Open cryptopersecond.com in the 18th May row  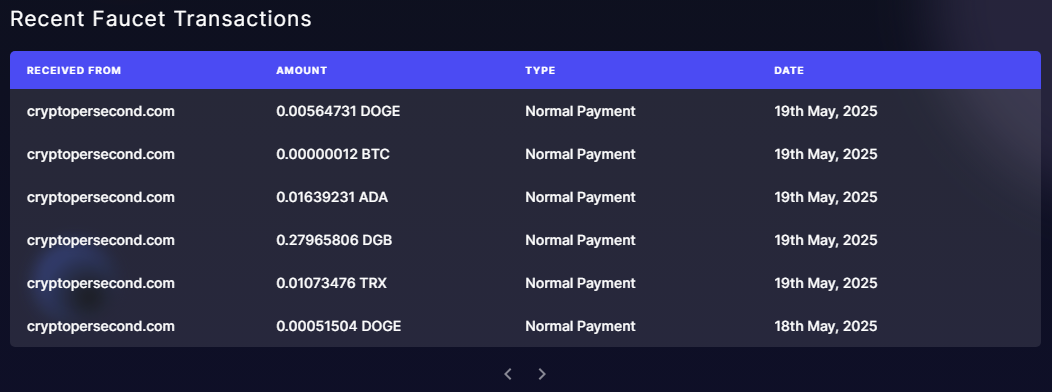pos(101,326)
